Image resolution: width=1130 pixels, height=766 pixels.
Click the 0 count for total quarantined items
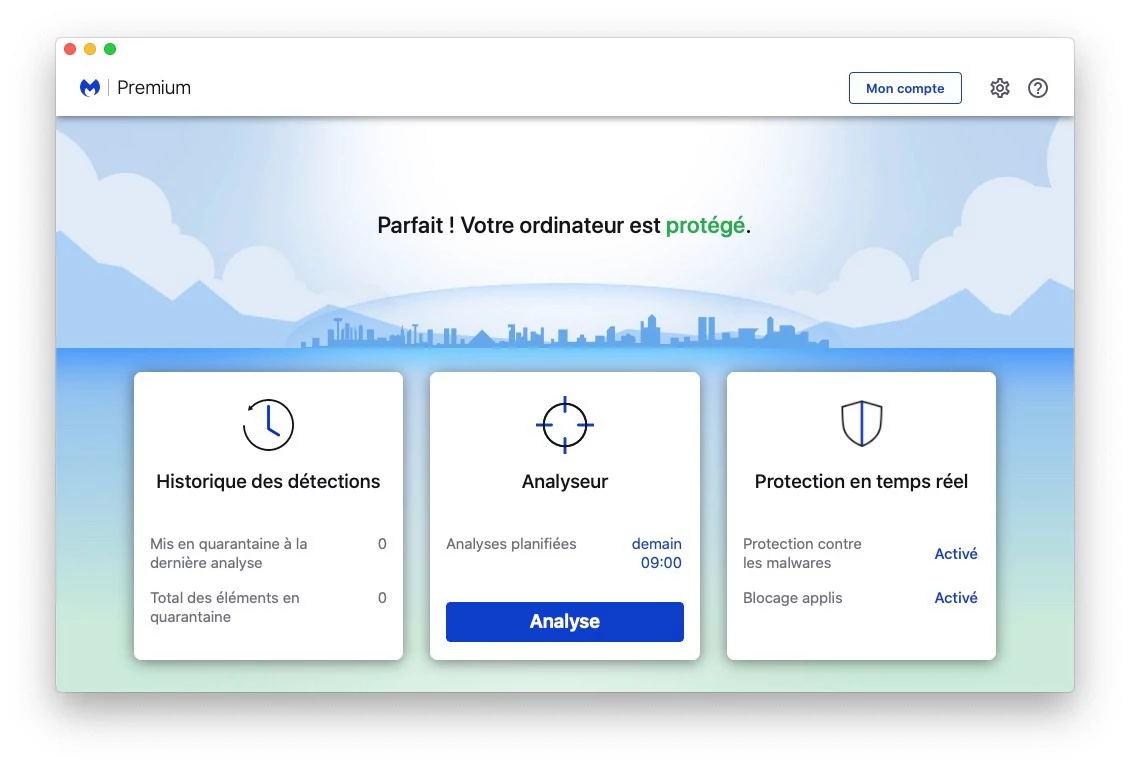382,598
